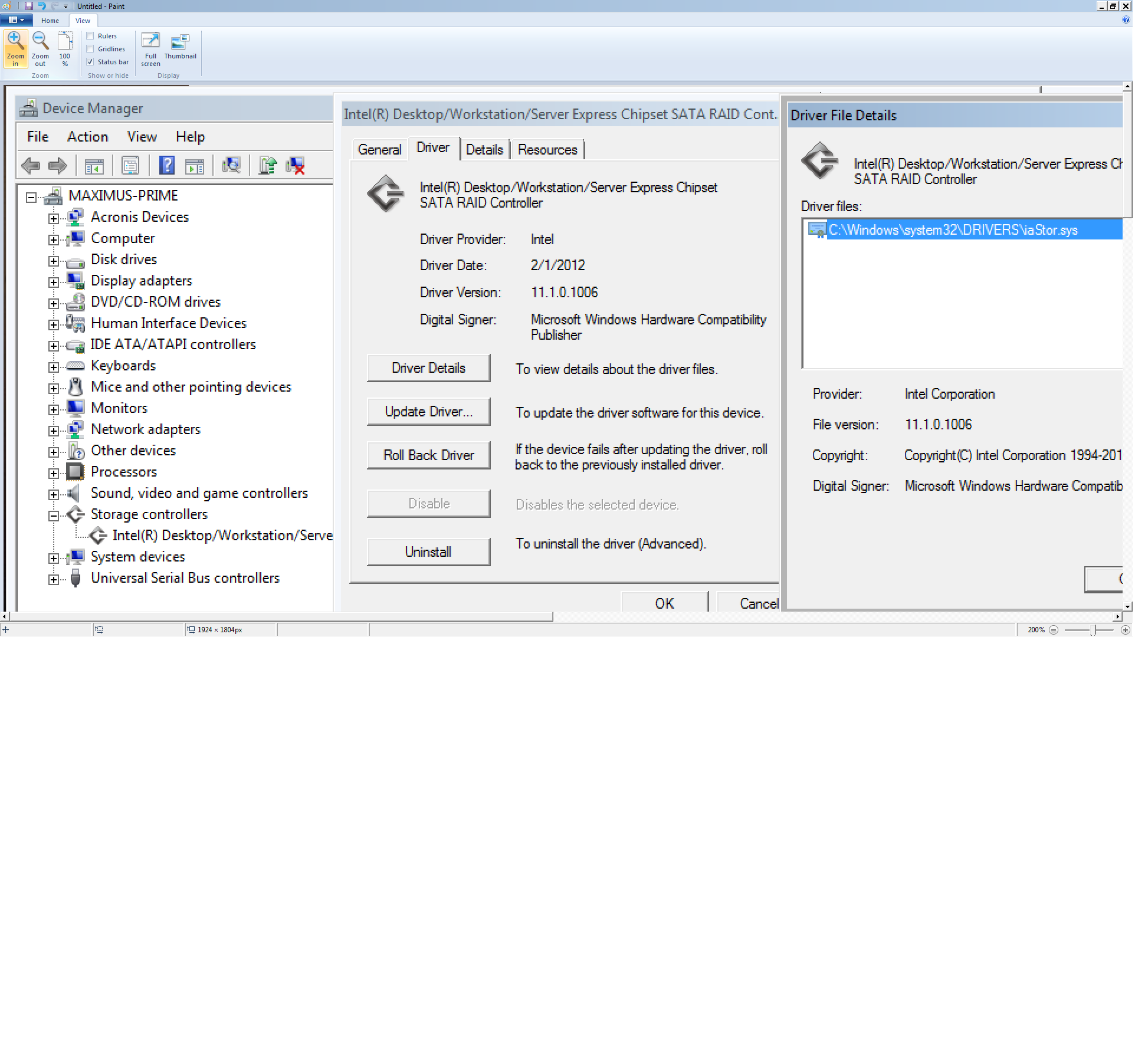1135x1064 pixels.
Task: Open the File menu in Device Manager
Action: 38,137
